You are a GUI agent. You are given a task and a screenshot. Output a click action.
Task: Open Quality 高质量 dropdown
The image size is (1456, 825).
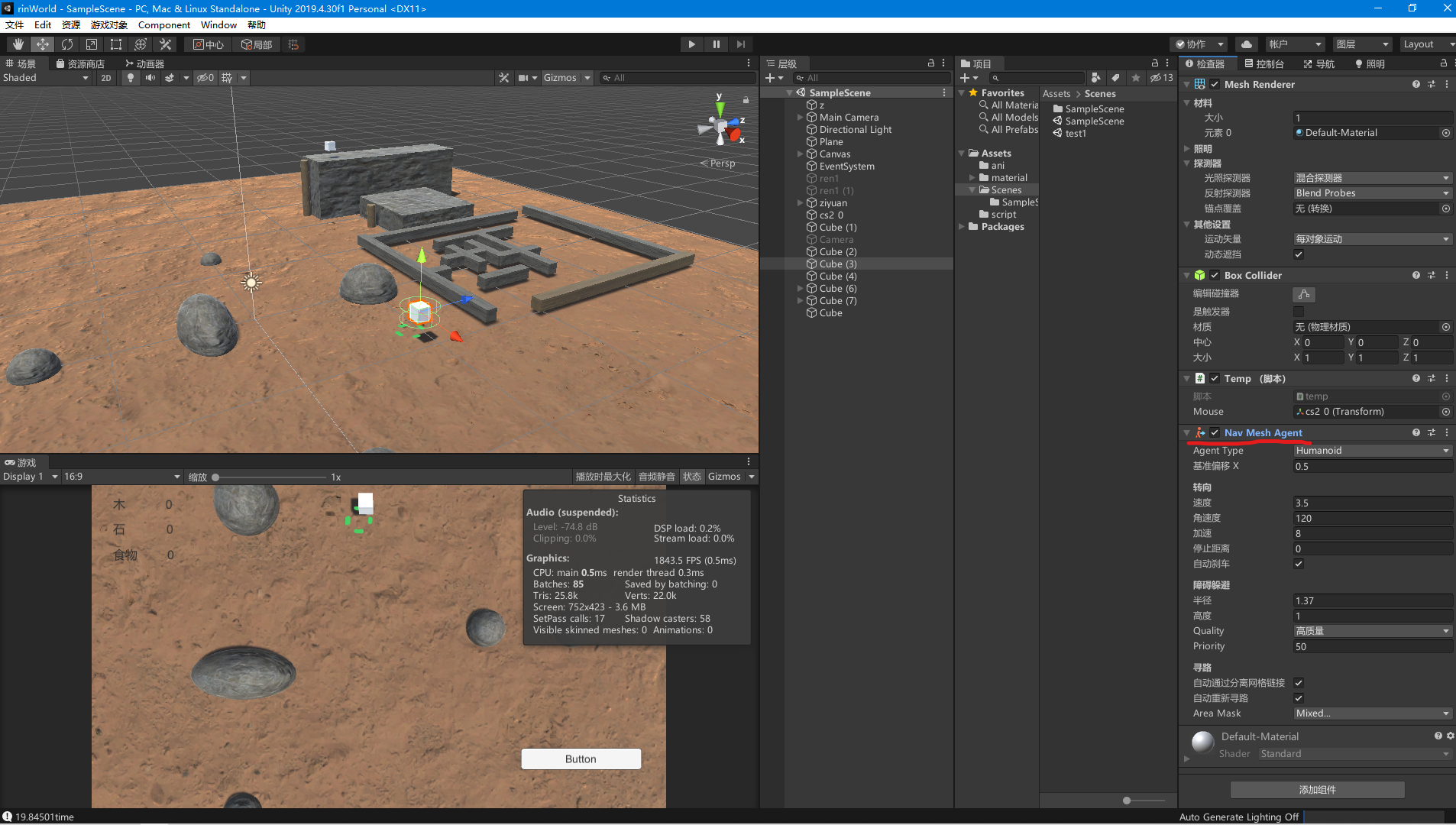coord(1372,631)
